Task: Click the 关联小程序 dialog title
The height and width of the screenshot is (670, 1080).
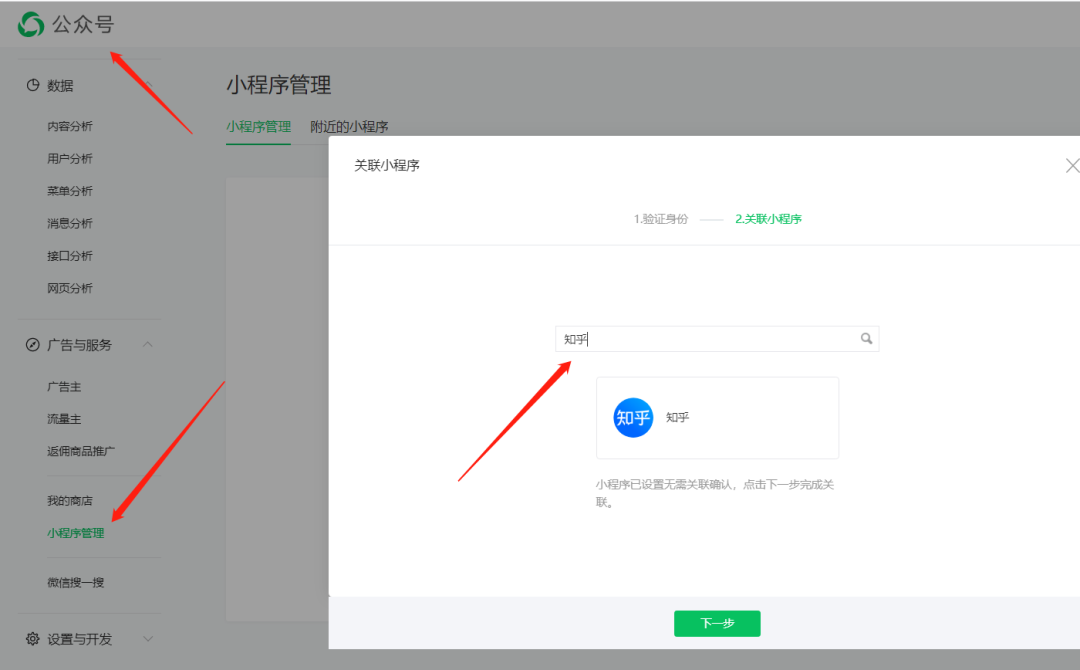Action: click(x=387, y=165)
